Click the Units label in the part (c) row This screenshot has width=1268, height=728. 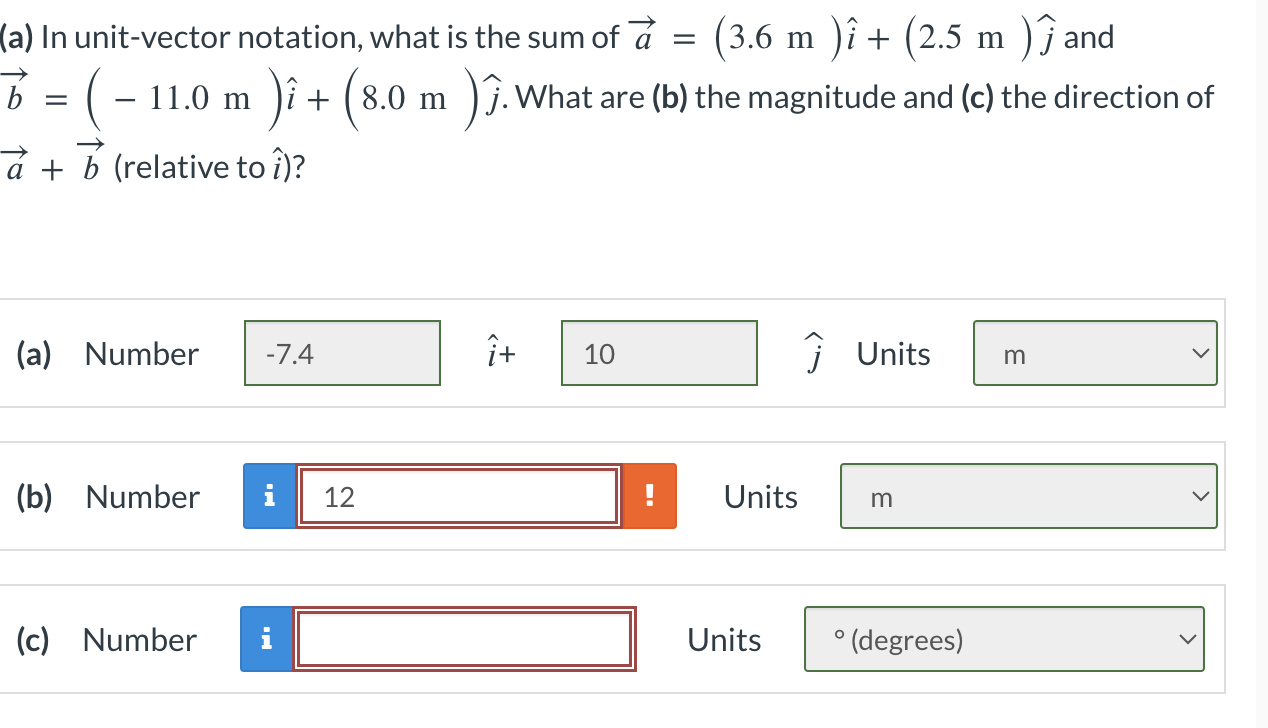point(724,640)
